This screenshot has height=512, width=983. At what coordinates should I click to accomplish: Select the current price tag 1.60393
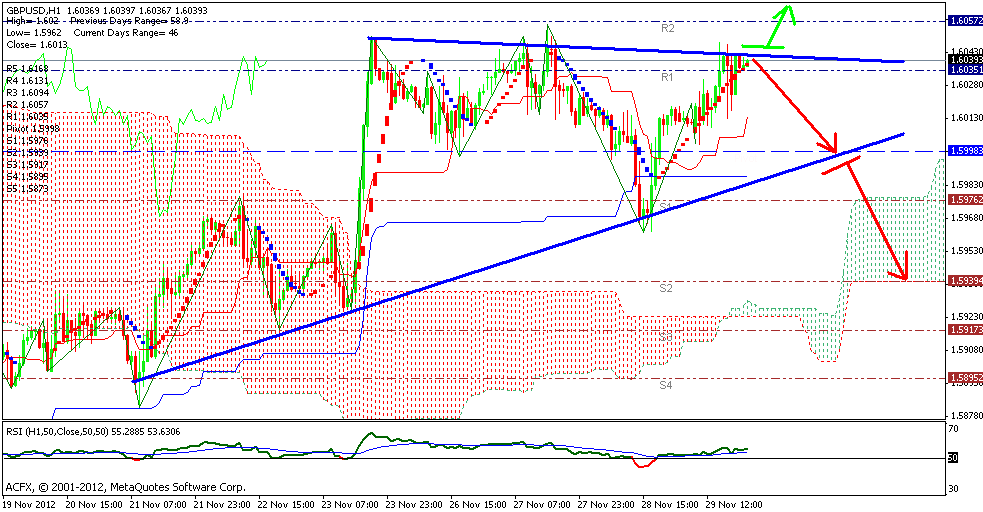tap(963, 60)
